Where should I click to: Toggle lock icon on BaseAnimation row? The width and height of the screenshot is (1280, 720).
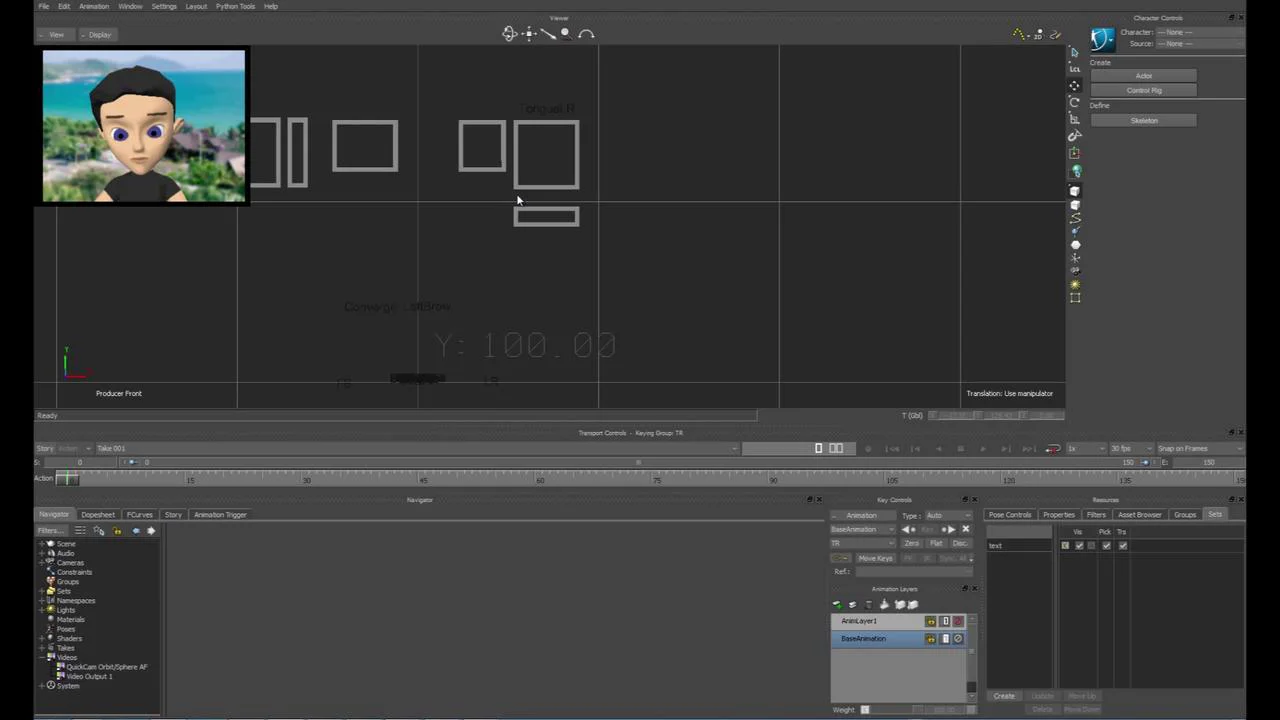(x=931, y=639)
